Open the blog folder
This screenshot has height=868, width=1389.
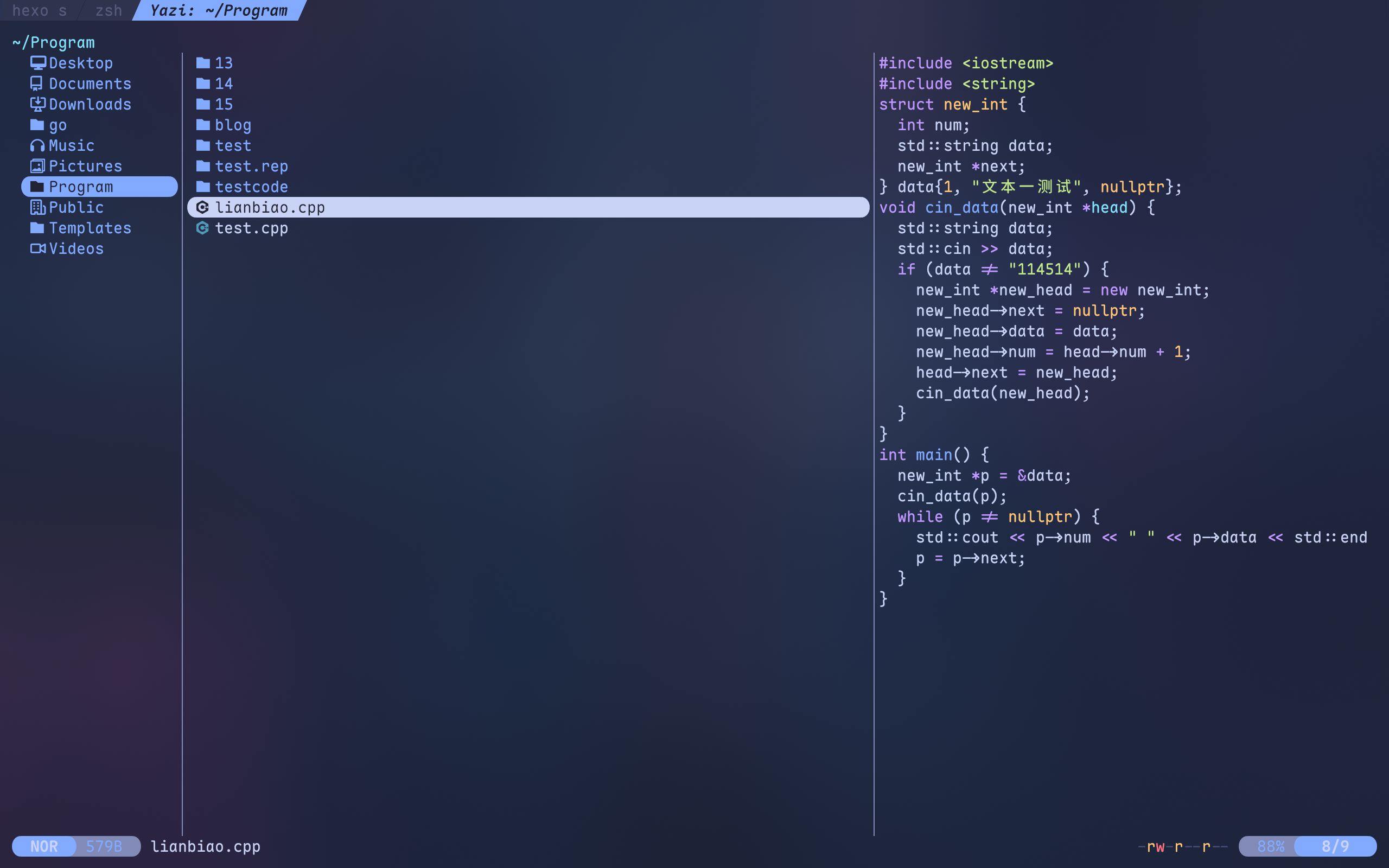(x=232, y=125)
